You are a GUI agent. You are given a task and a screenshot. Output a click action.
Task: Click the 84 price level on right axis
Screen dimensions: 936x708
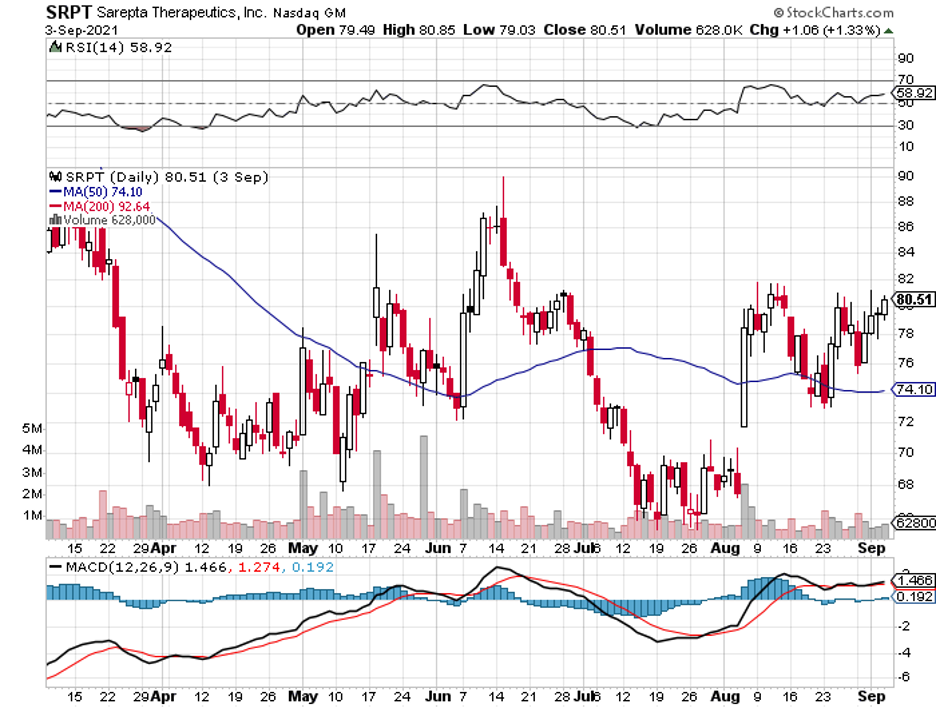pos(906,253)
